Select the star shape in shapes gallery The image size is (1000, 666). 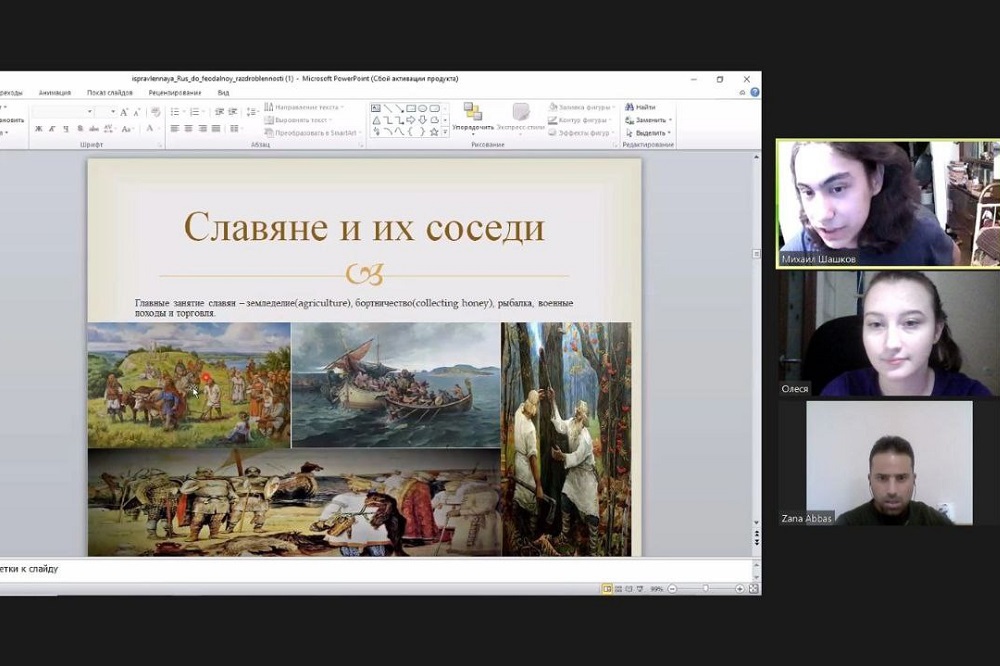pyautogui.click(x=434, y=131)
